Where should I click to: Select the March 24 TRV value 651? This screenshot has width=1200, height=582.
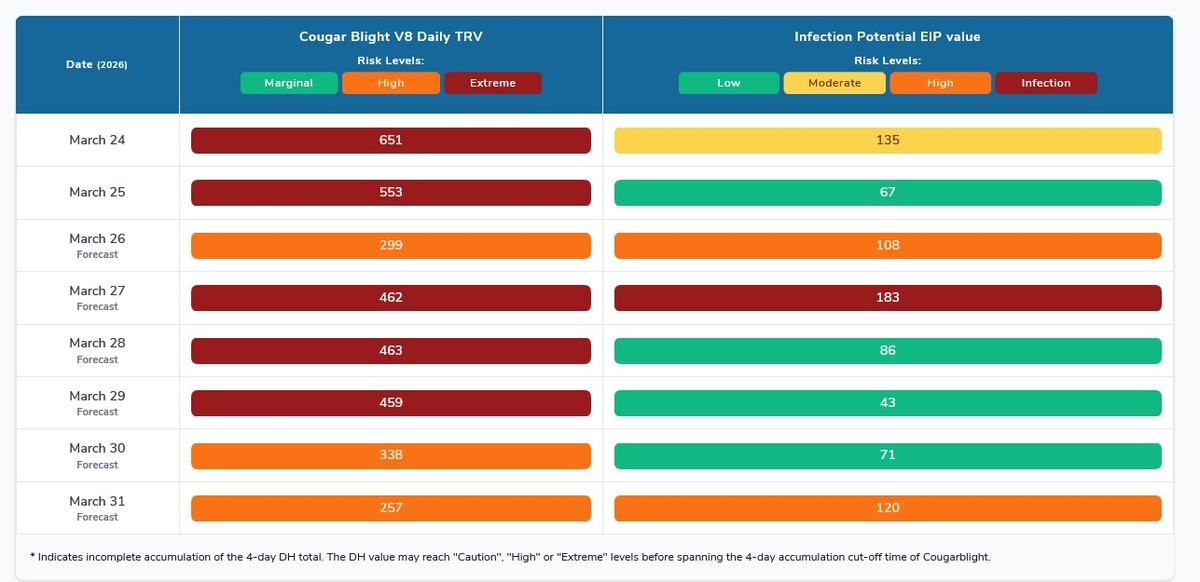click(x=390, y=140)
